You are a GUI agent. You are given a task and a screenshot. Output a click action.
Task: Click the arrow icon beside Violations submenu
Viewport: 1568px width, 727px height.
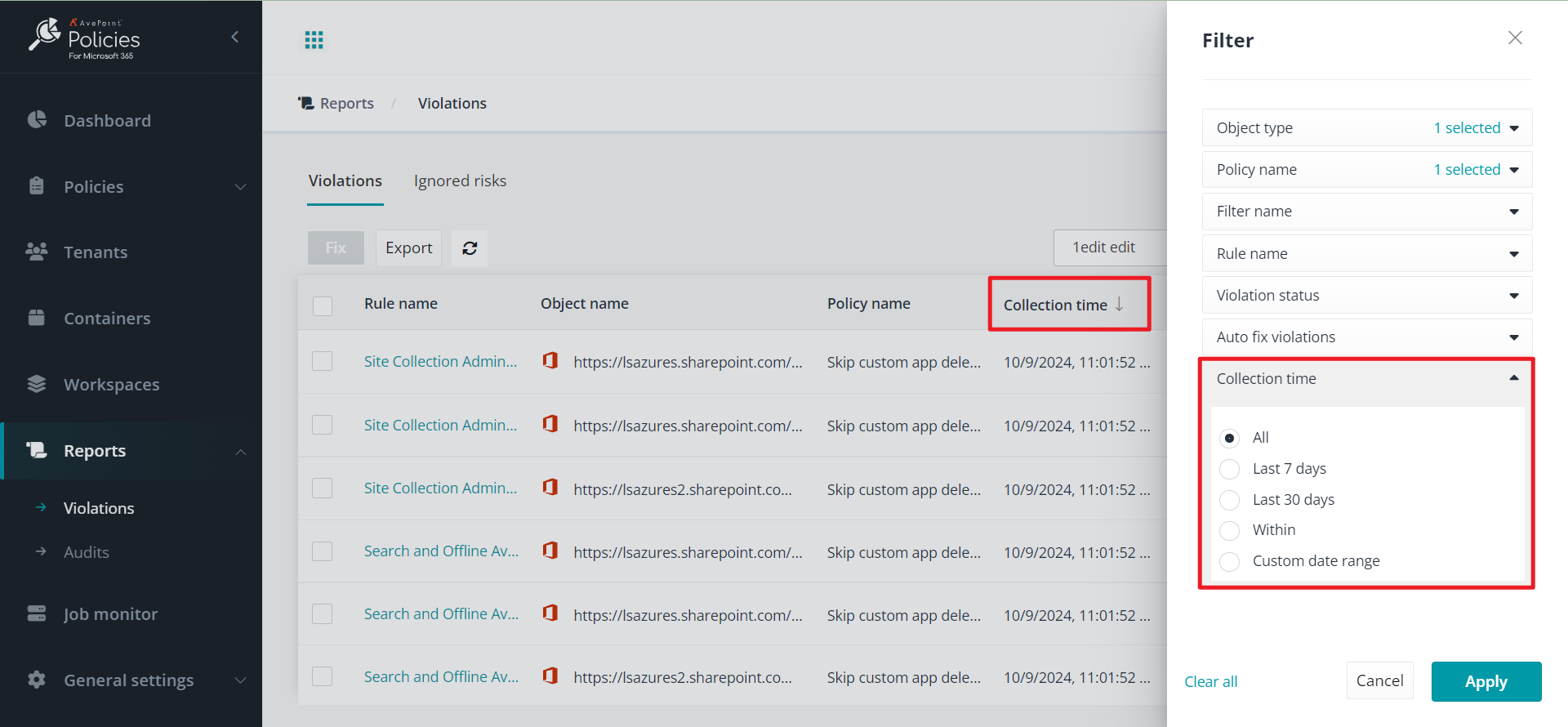[41, 507]
